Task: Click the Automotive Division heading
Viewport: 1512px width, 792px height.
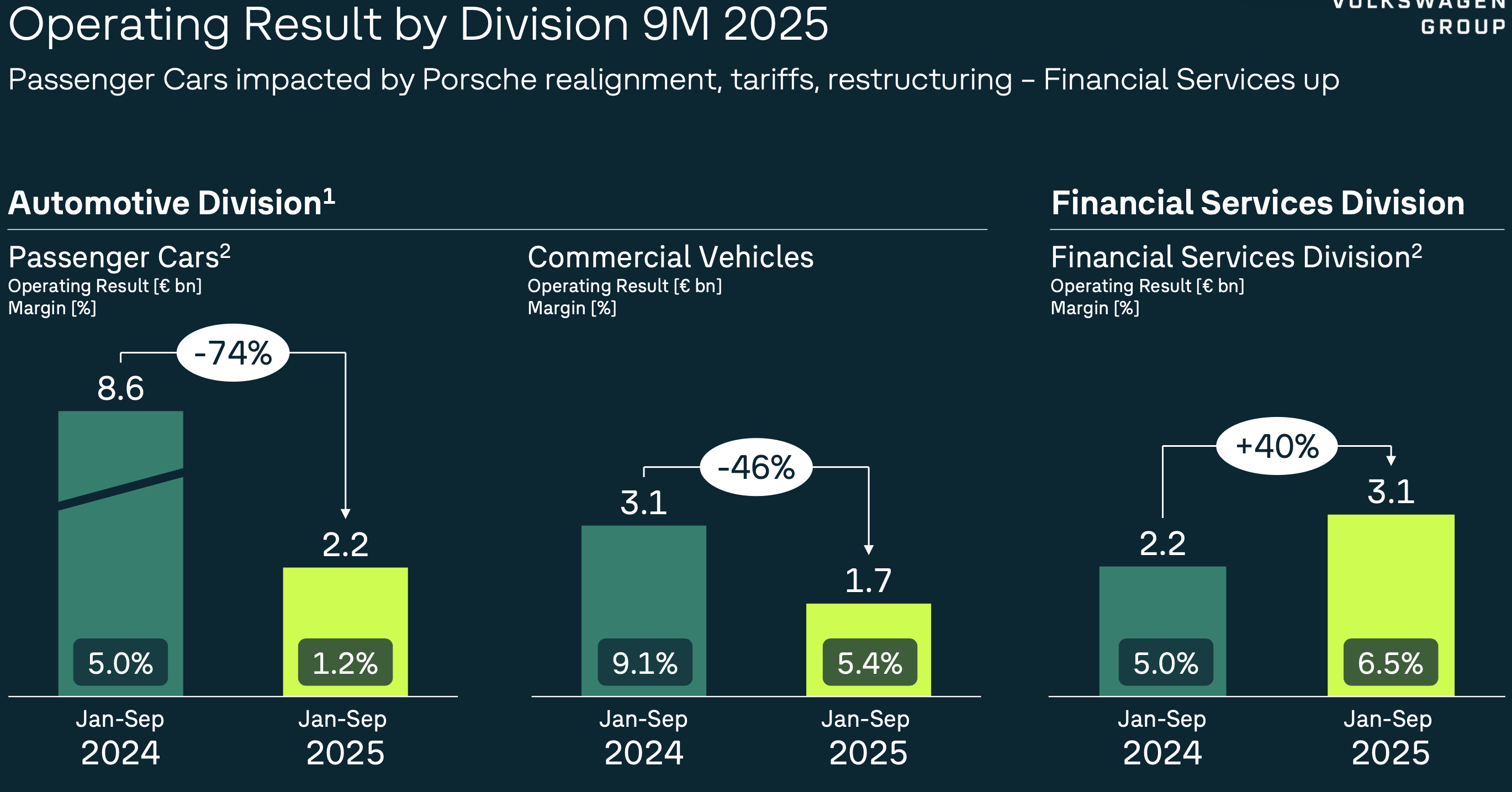Action: click(x=171, y=203)
